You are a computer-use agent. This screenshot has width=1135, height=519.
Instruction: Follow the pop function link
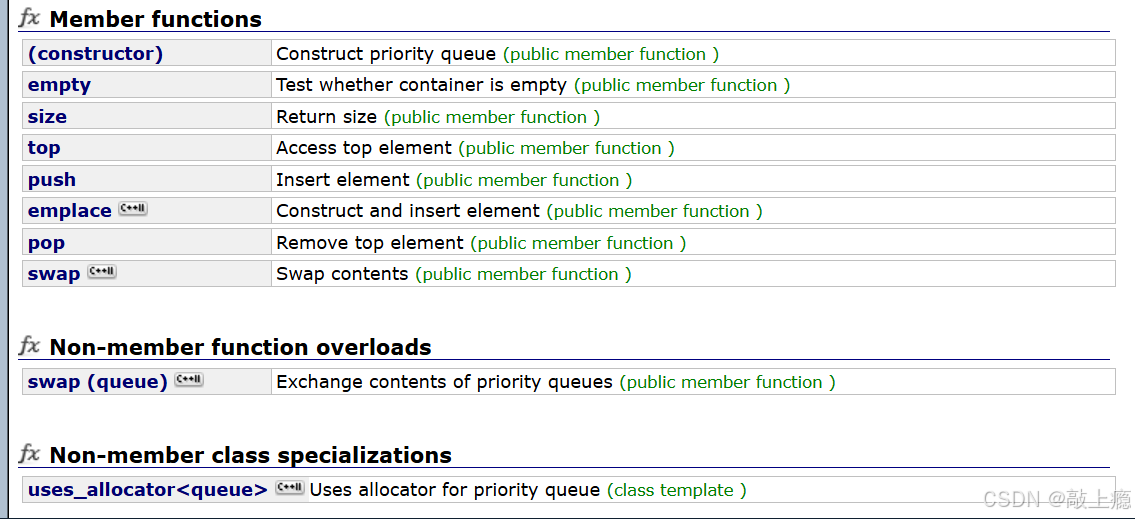tap(46, 243)
